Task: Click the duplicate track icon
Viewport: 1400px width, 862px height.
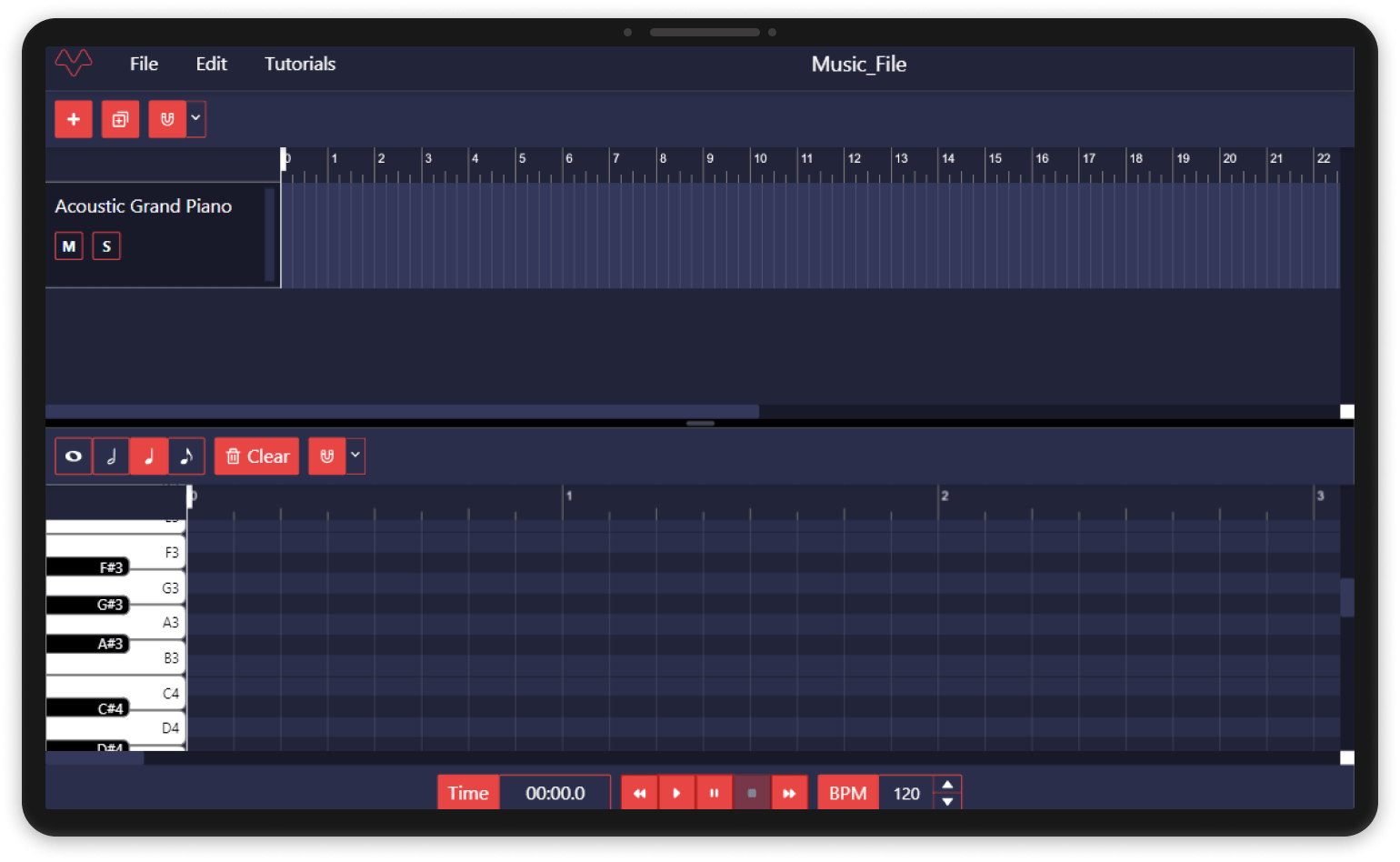Action: [x=120, y=119]
